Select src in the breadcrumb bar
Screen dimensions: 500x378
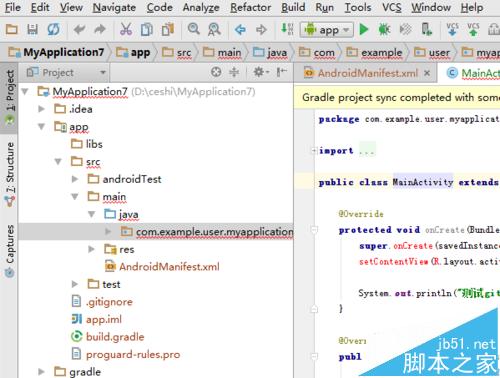point(177,52)
